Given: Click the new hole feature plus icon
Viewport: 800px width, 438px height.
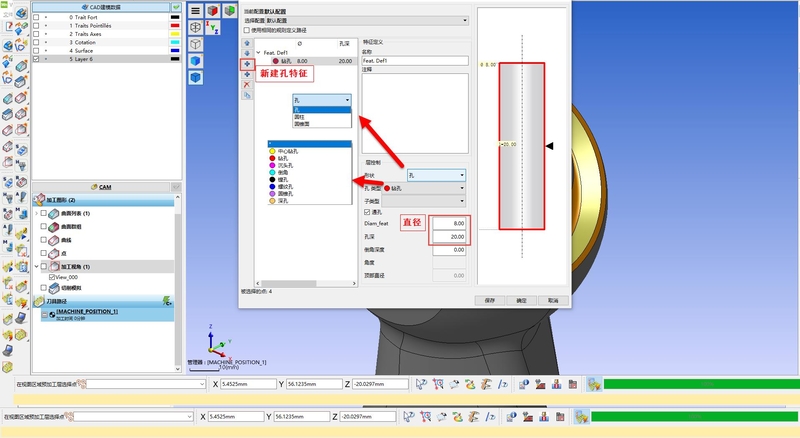Looking at the screenshot, I should tap(247, 64).
